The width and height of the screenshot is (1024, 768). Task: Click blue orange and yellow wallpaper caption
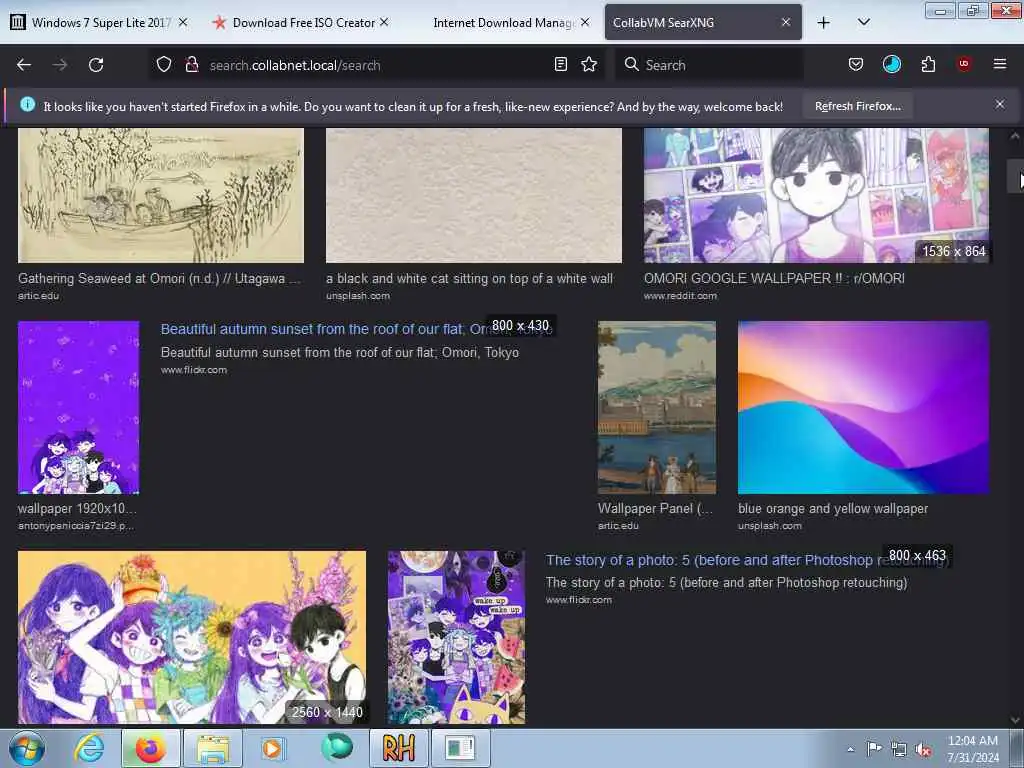pyautogui.click(x=833, y=508)
